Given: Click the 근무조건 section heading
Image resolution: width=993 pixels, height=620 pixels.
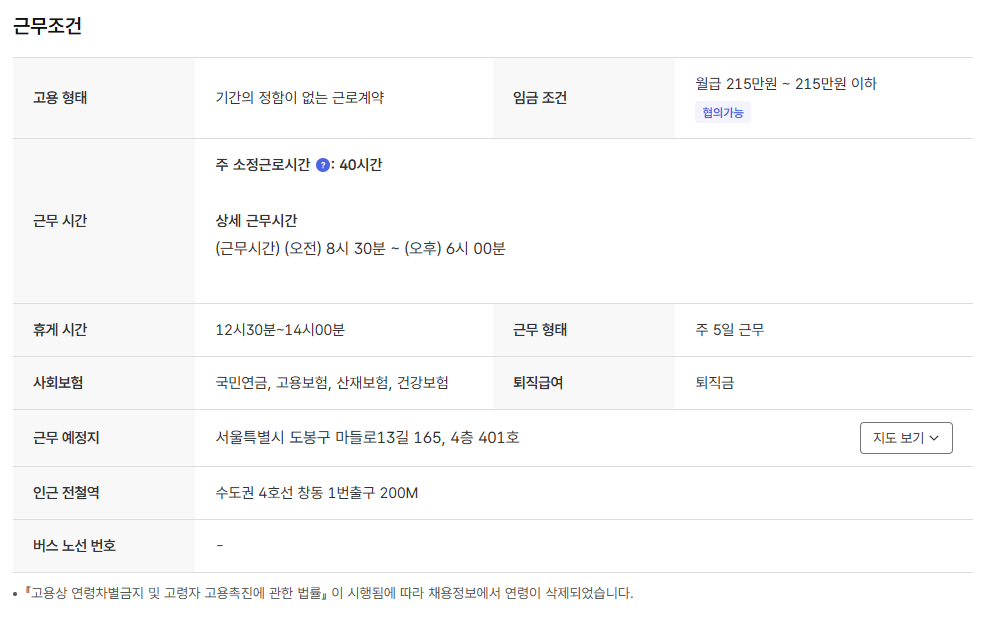Looking at the screenshot, I should tap(47, 27).
